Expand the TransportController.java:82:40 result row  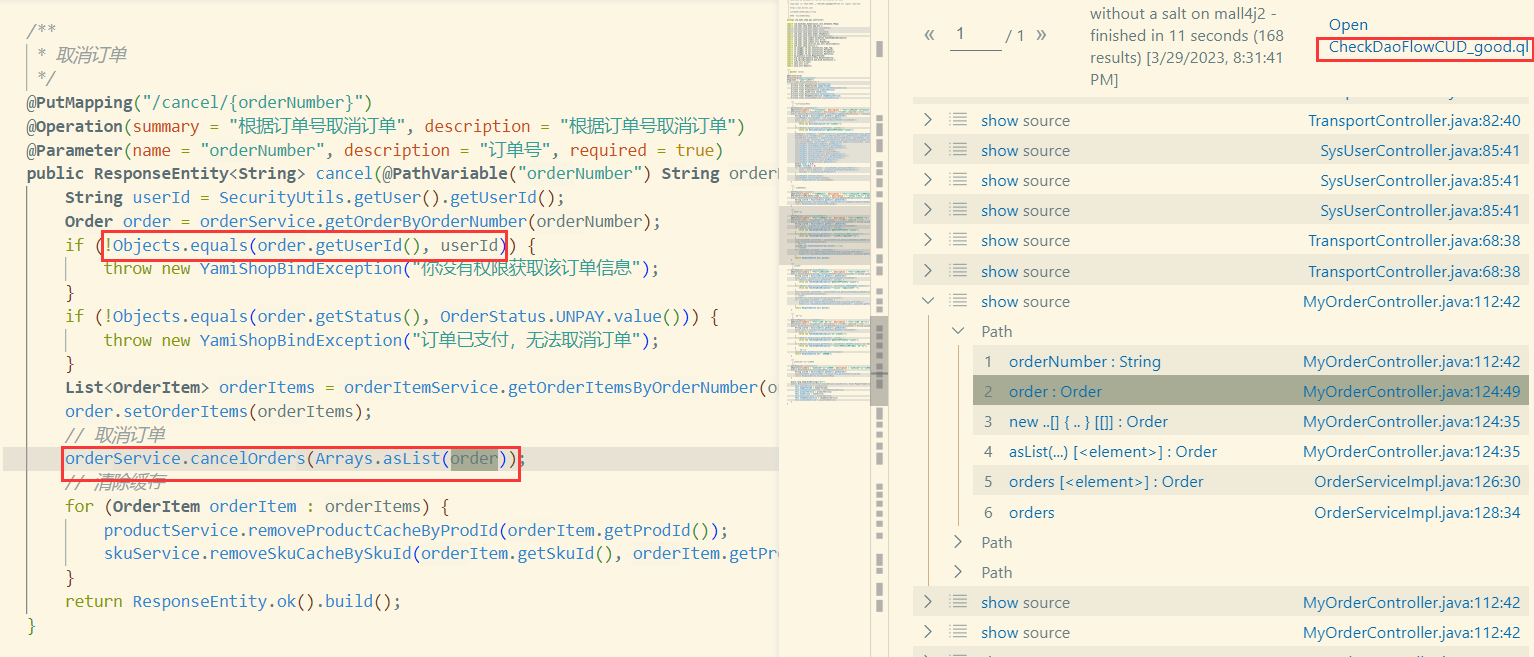[x=928, y=120]
